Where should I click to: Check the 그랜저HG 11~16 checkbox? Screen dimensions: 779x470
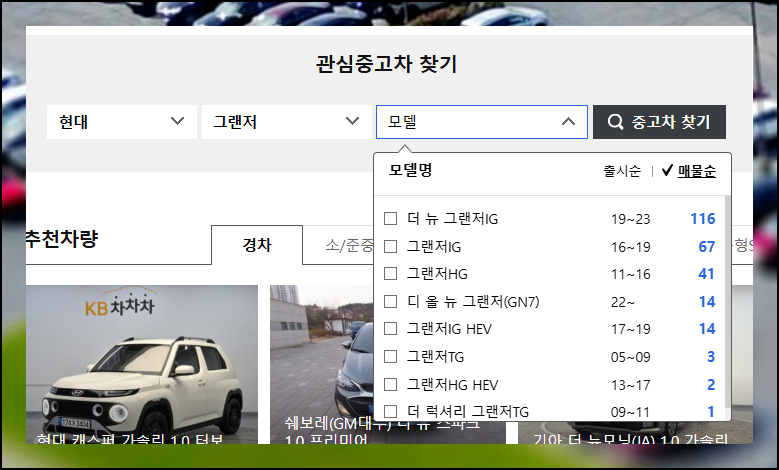coord(390,274)
